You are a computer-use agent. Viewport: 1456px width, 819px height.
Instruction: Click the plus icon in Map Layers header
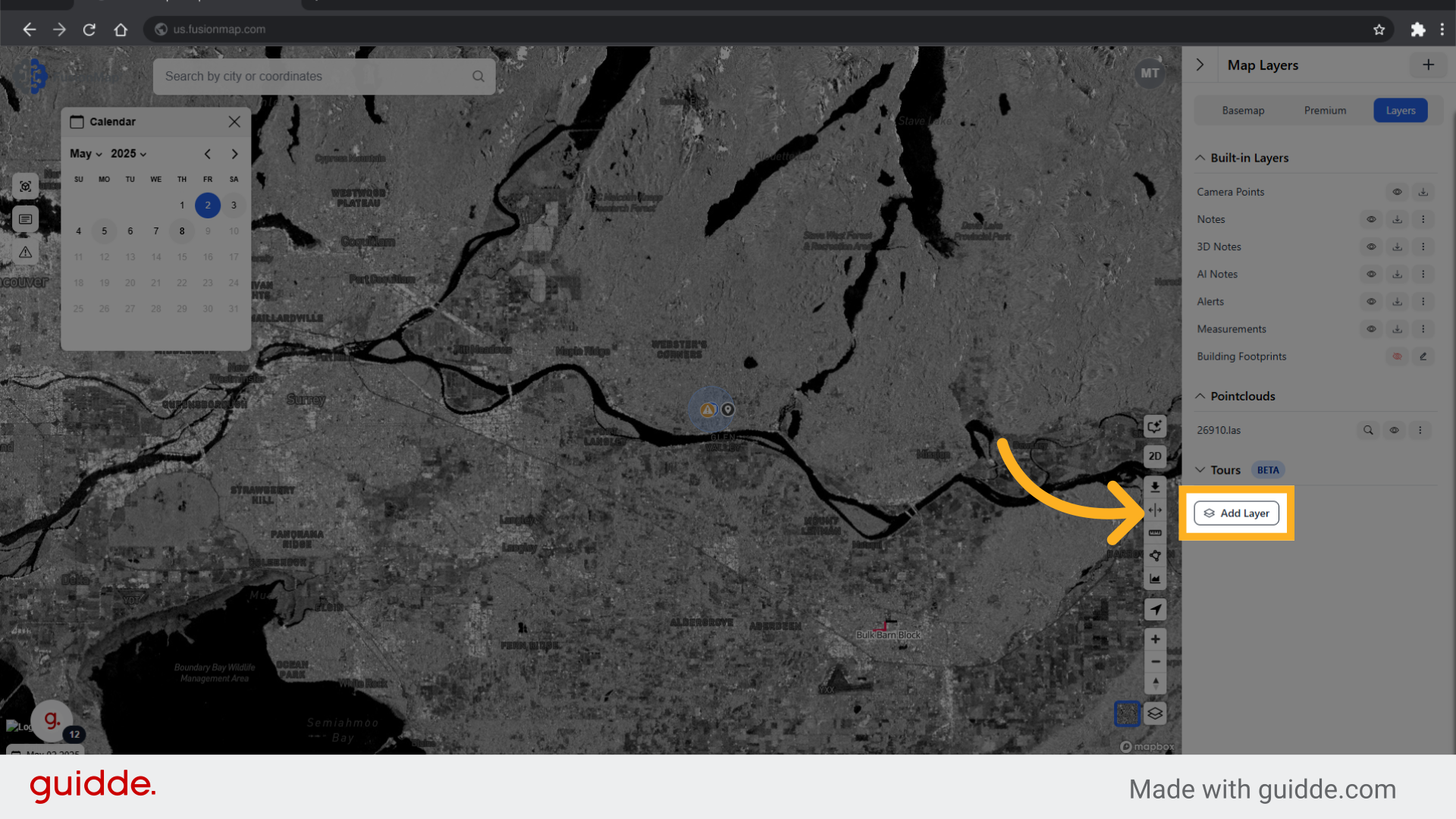coord(1428,64)
